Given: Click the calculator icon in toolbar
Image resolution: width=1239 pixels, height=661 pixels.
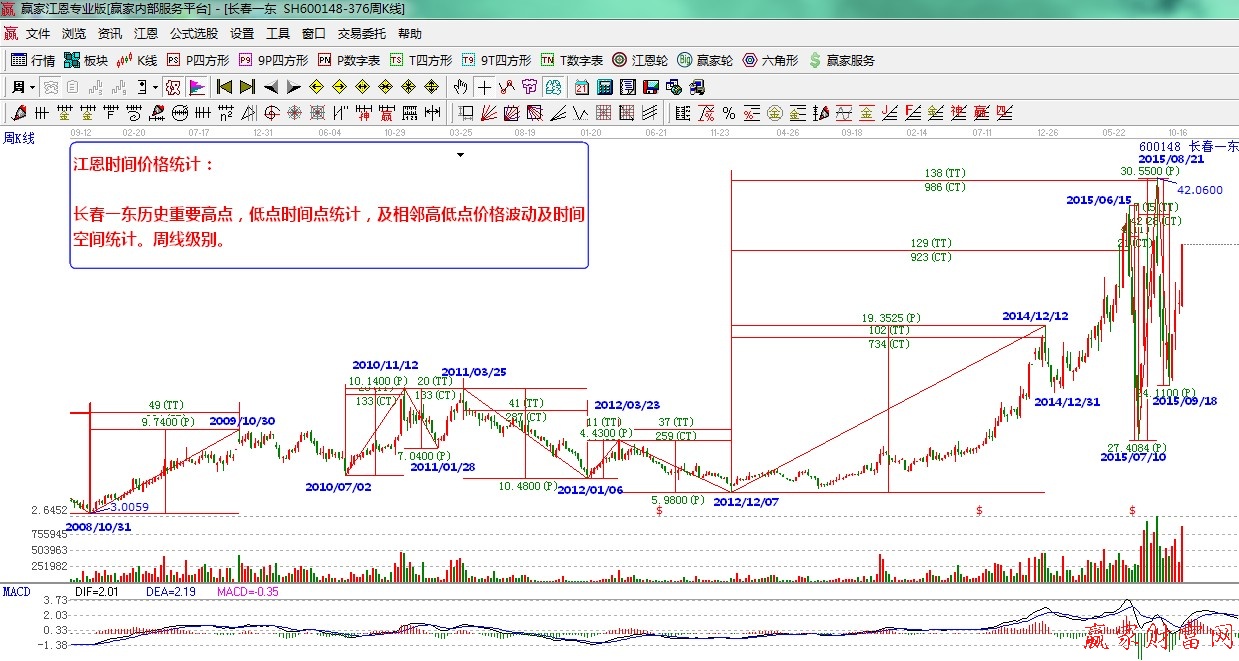Looking at the screenshot, I should pos(605,87).
